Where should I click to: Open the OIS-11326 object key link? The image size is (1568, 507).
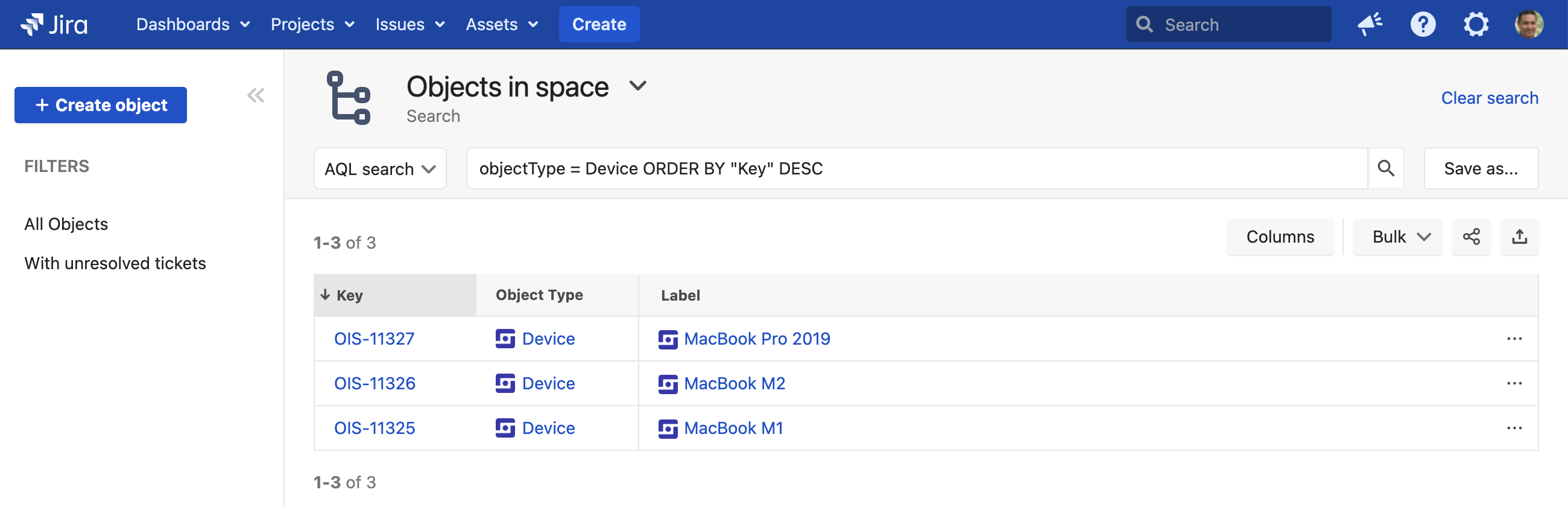[375, 383]
